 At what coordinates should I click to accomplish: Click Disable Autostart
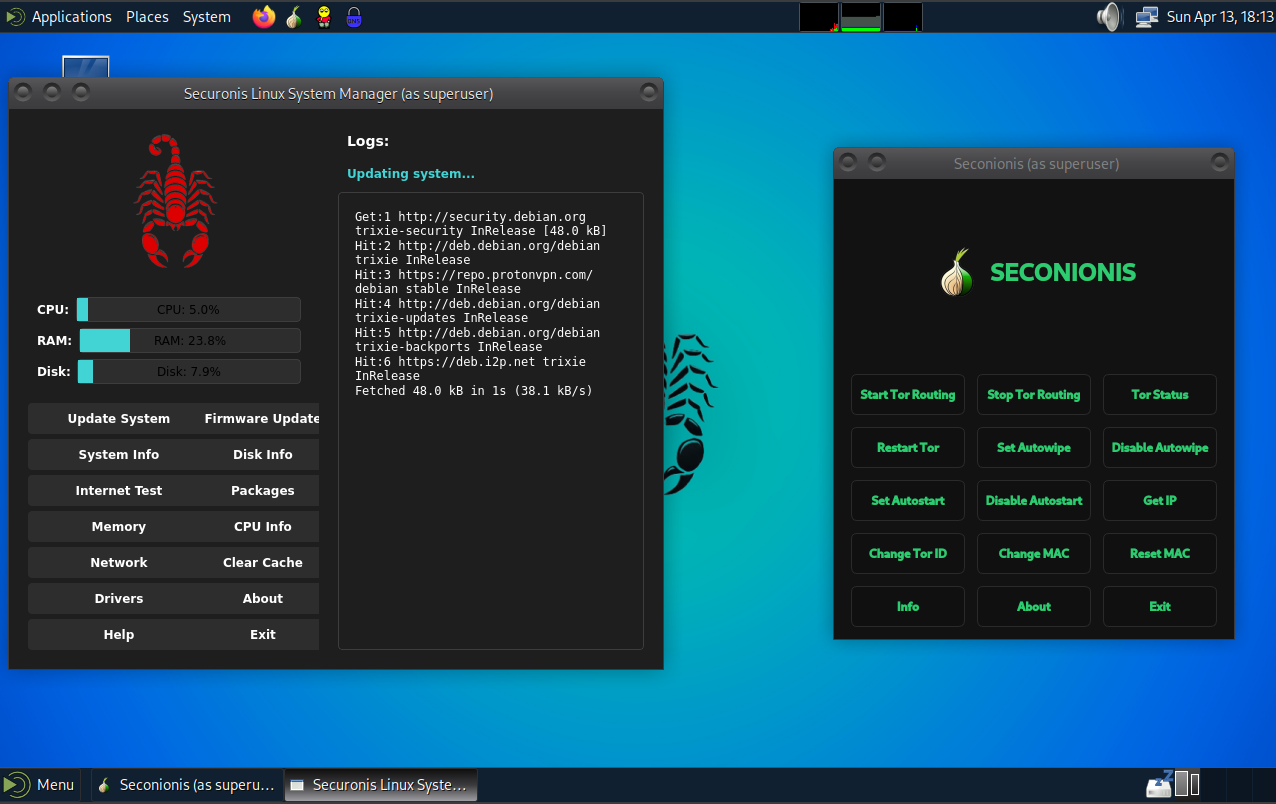[1034, 501]
